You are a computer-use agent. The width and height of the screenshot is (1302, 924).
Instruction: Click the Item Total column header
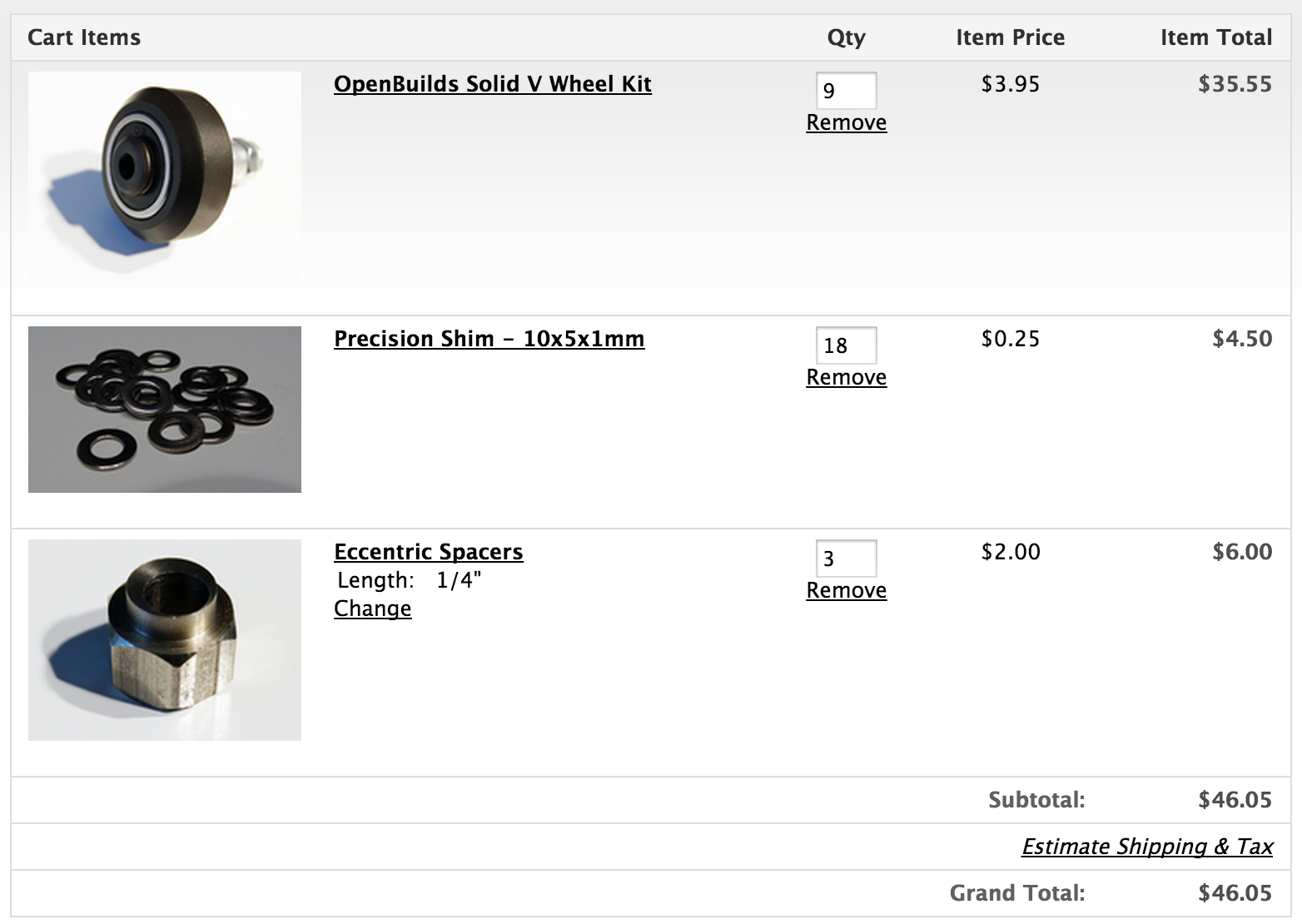(1215, 37)
